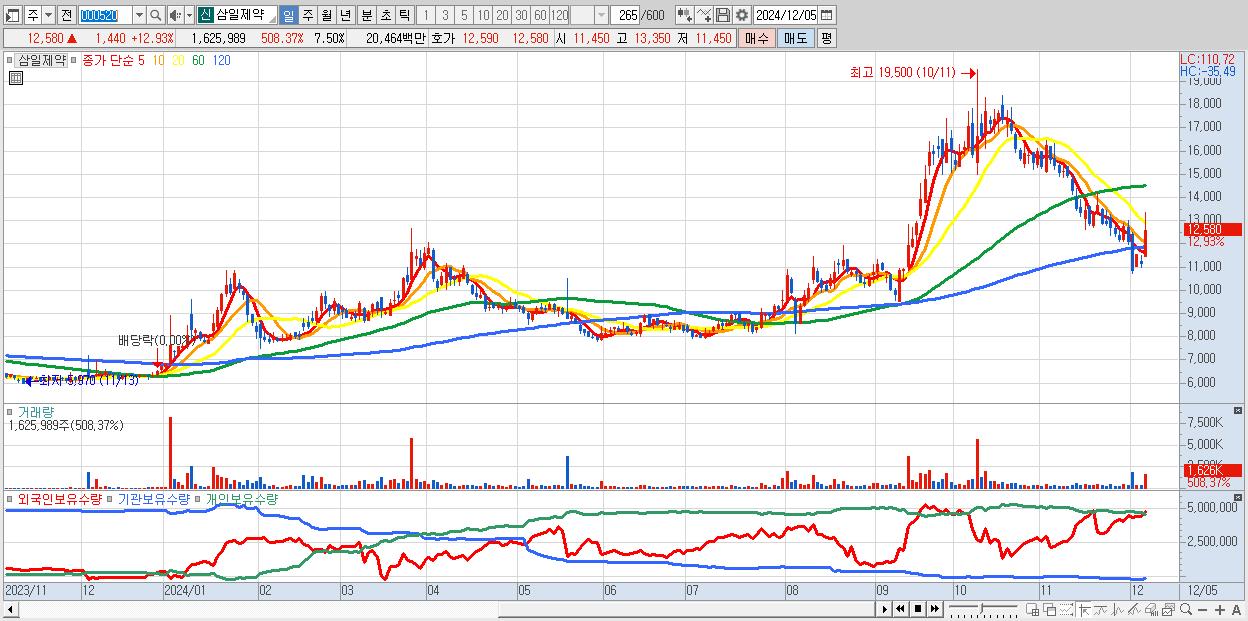Select the 일 (daily) period toggle
This screenshot has width=1248, height=621.
(288, 15)
